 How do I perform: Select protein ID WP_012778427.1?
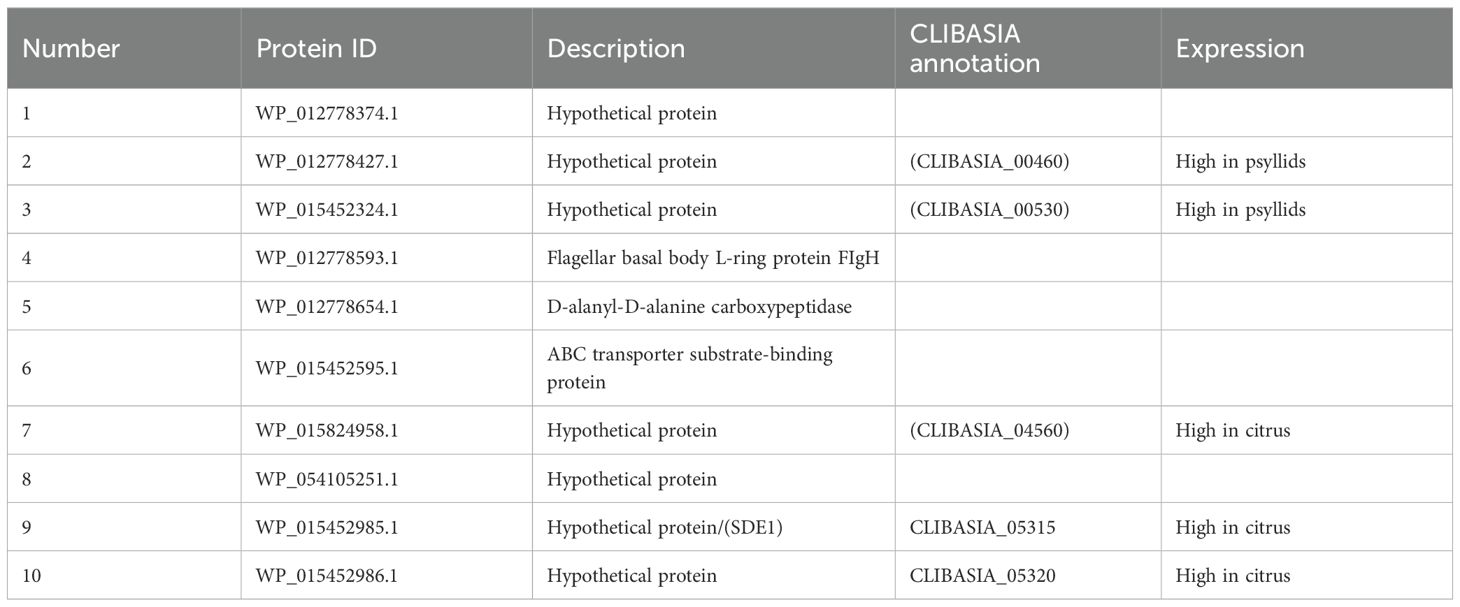click(x=327, y=161)
